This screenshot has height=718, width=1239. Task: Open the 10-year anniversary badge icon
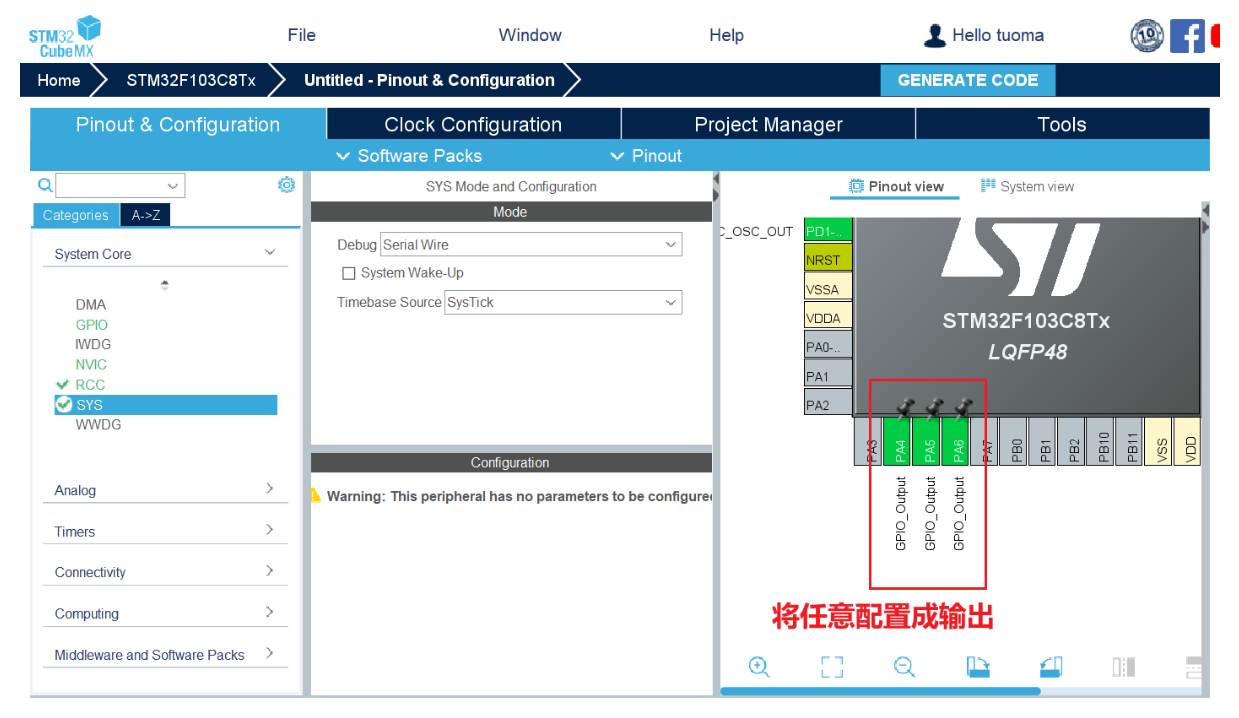(1146, 36)
